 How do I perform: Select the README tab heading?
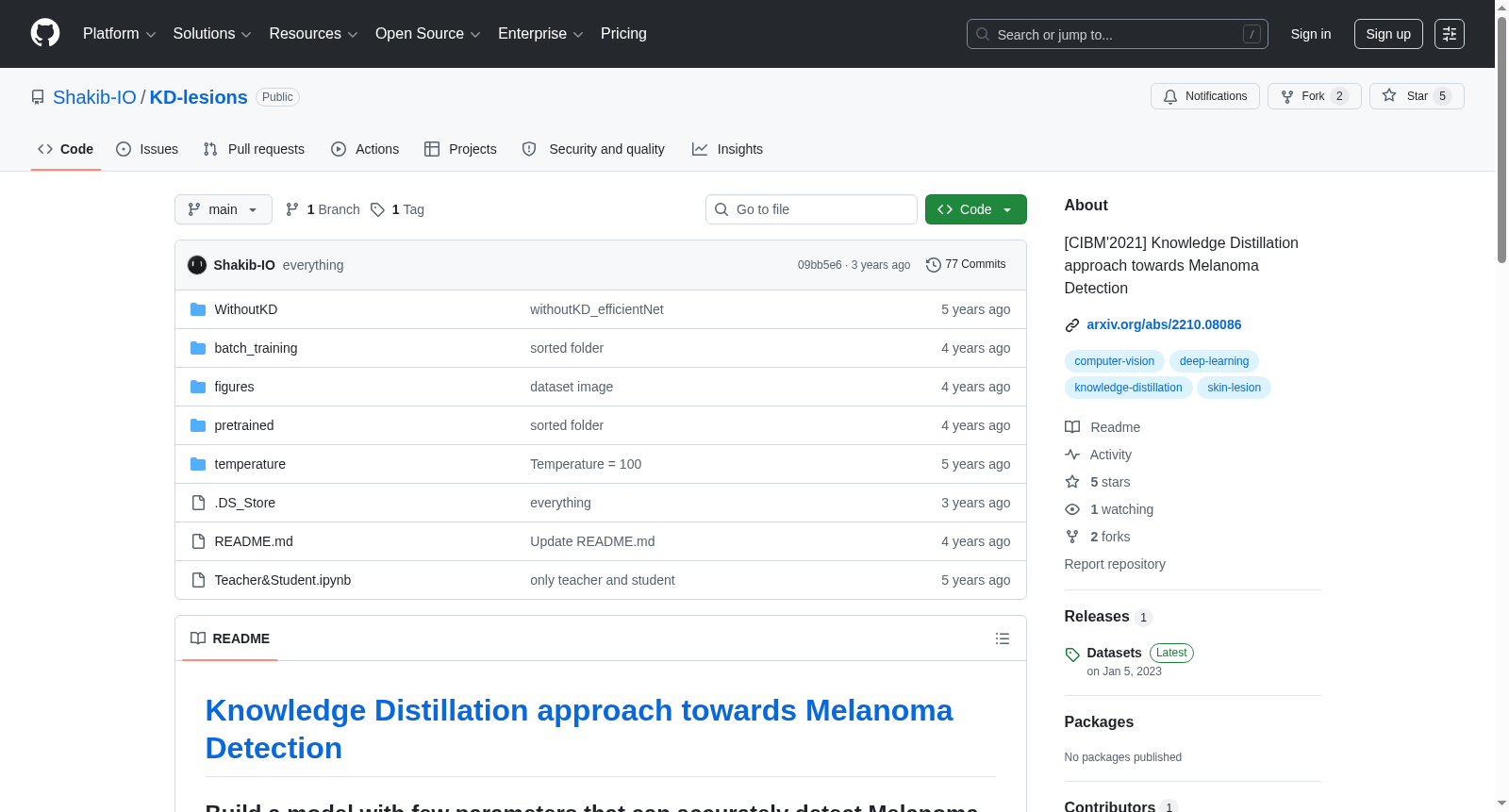pos(230,638)
